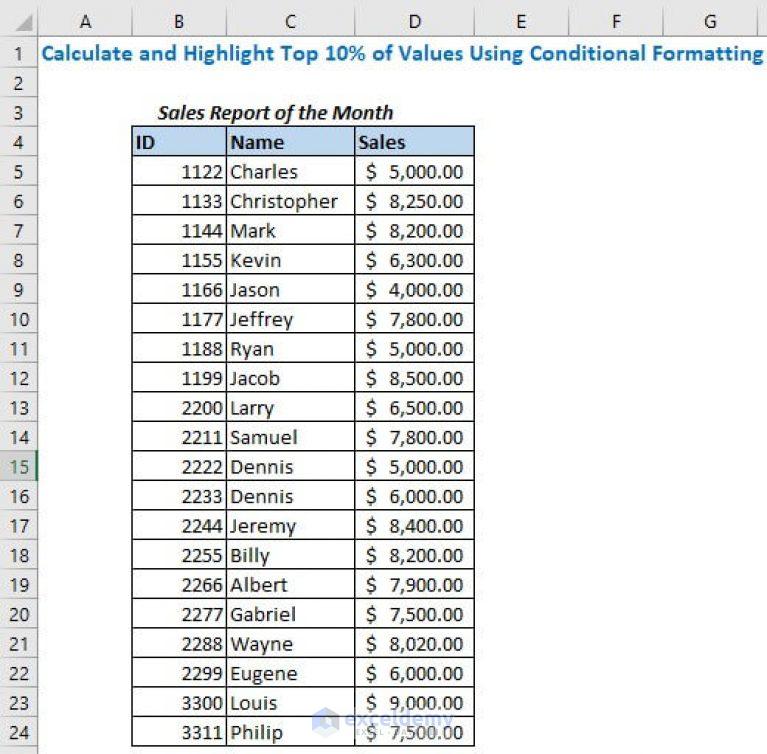The width and height of the screenshot is (767, 754).
Task: Select the cell with ID 2222
Action: pos(179,466)
